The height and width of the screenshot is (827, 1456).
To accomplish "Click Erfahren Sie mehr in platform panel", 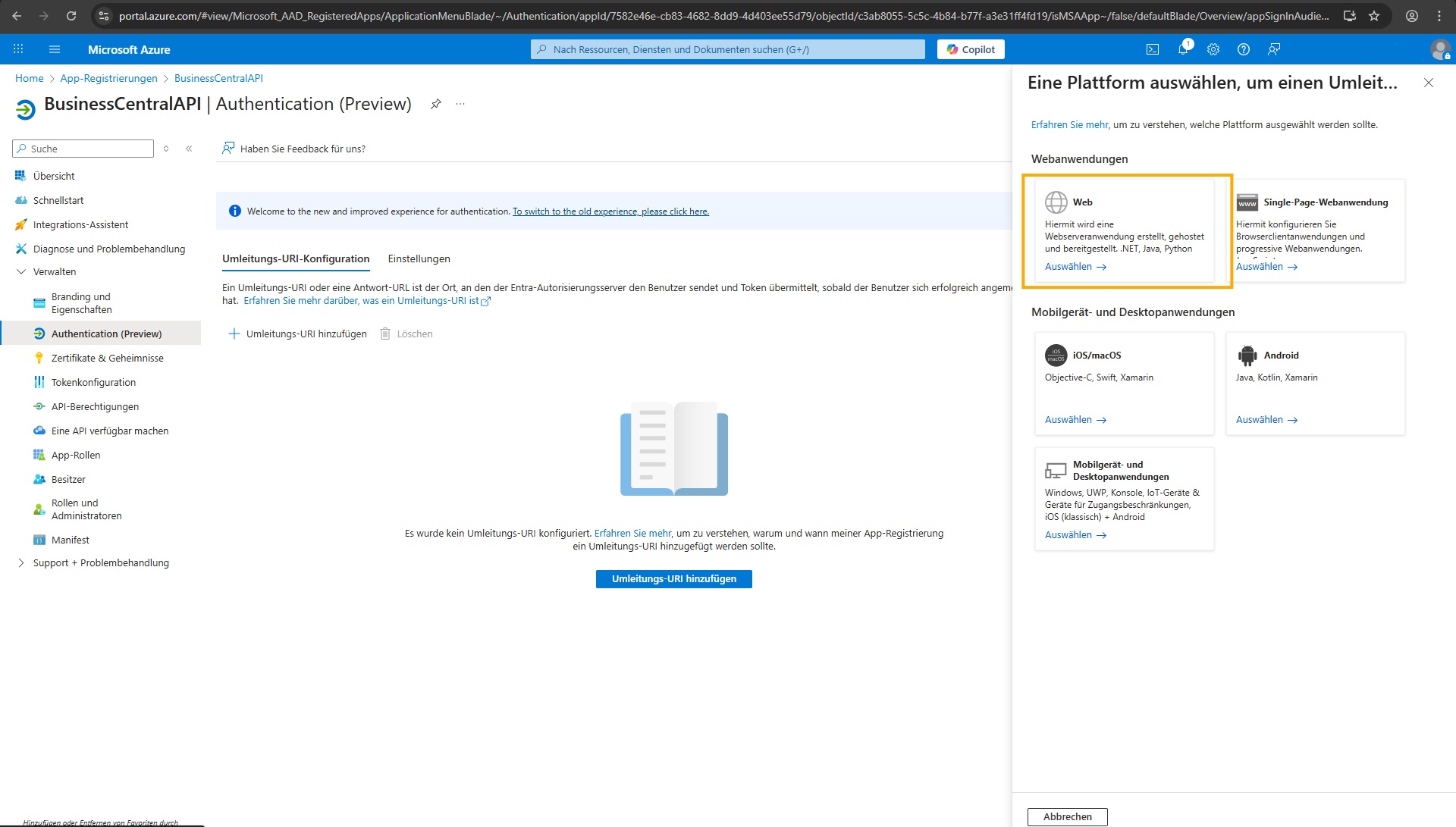I will coord(1069,125).
